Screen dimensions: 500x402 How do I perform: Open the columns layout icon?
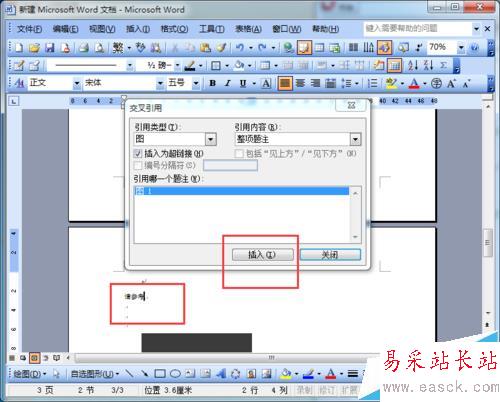click(353, 48)
